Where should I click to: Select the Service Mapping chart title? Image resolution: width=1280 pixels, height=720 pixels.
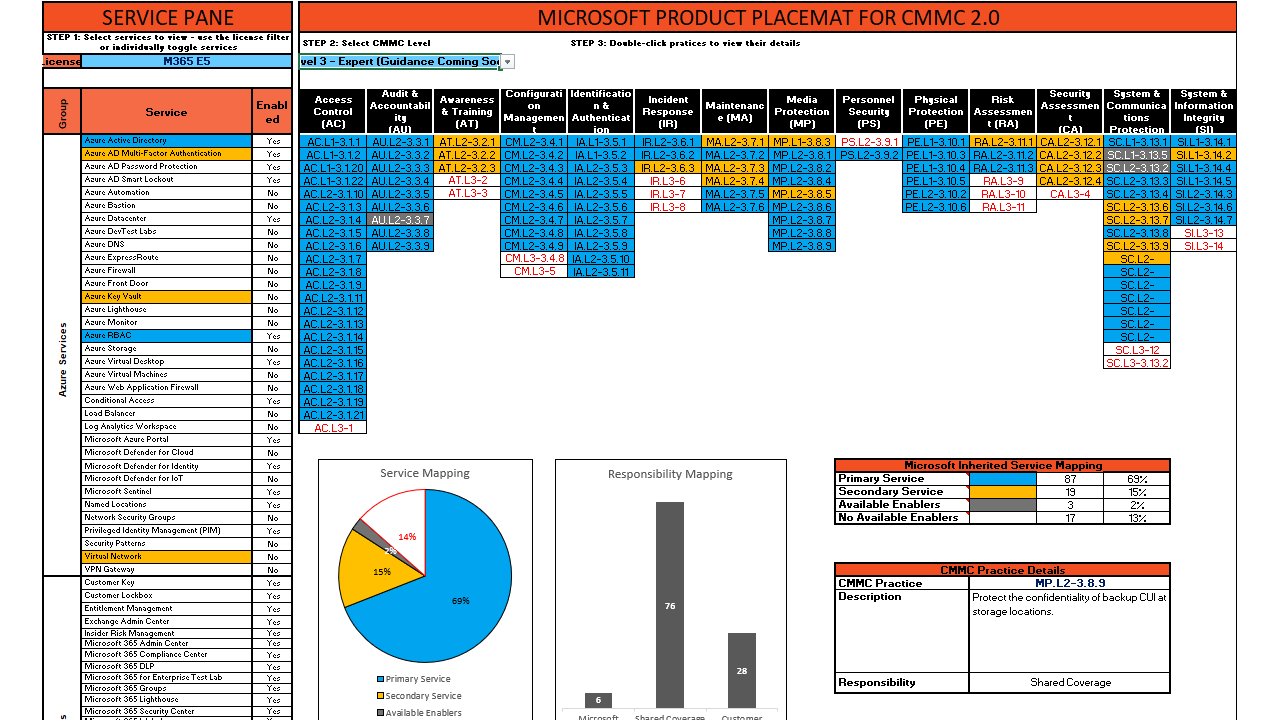424,473
